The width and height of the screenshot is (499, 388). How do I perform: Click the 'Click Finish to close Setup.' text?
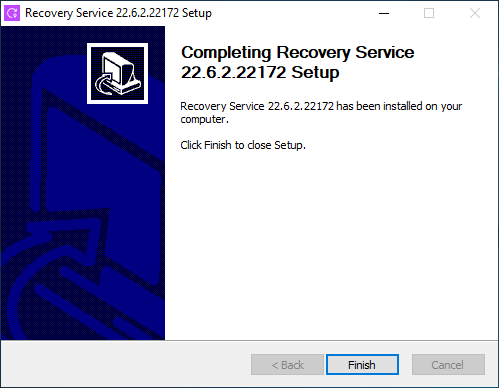point(243,145)
